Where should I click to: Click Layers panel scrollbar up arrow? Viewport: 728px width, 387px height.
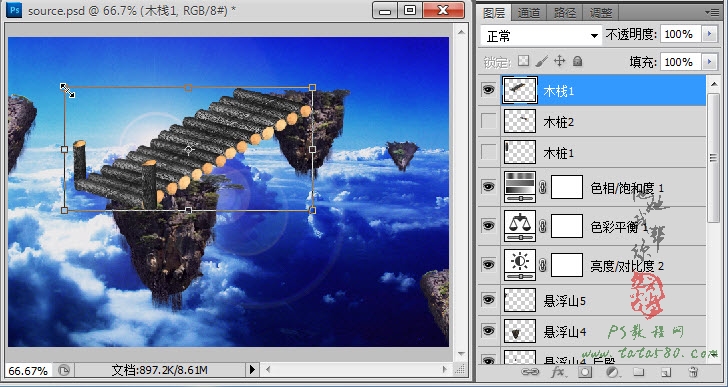click(x=713, y=84)
